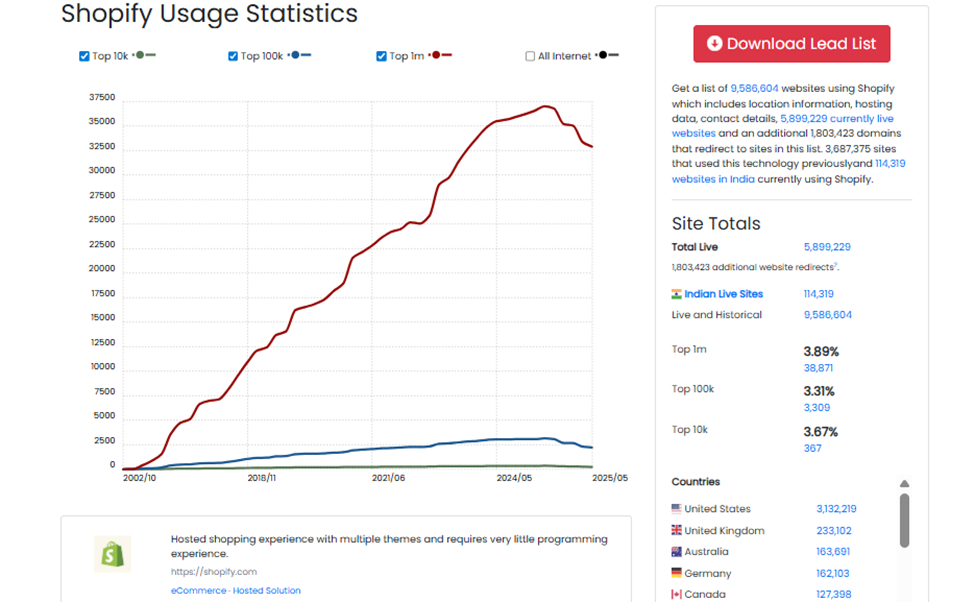975x602 pixels.
Task: Uncheck the Top 100k checkbox
Action: point(232,56)
